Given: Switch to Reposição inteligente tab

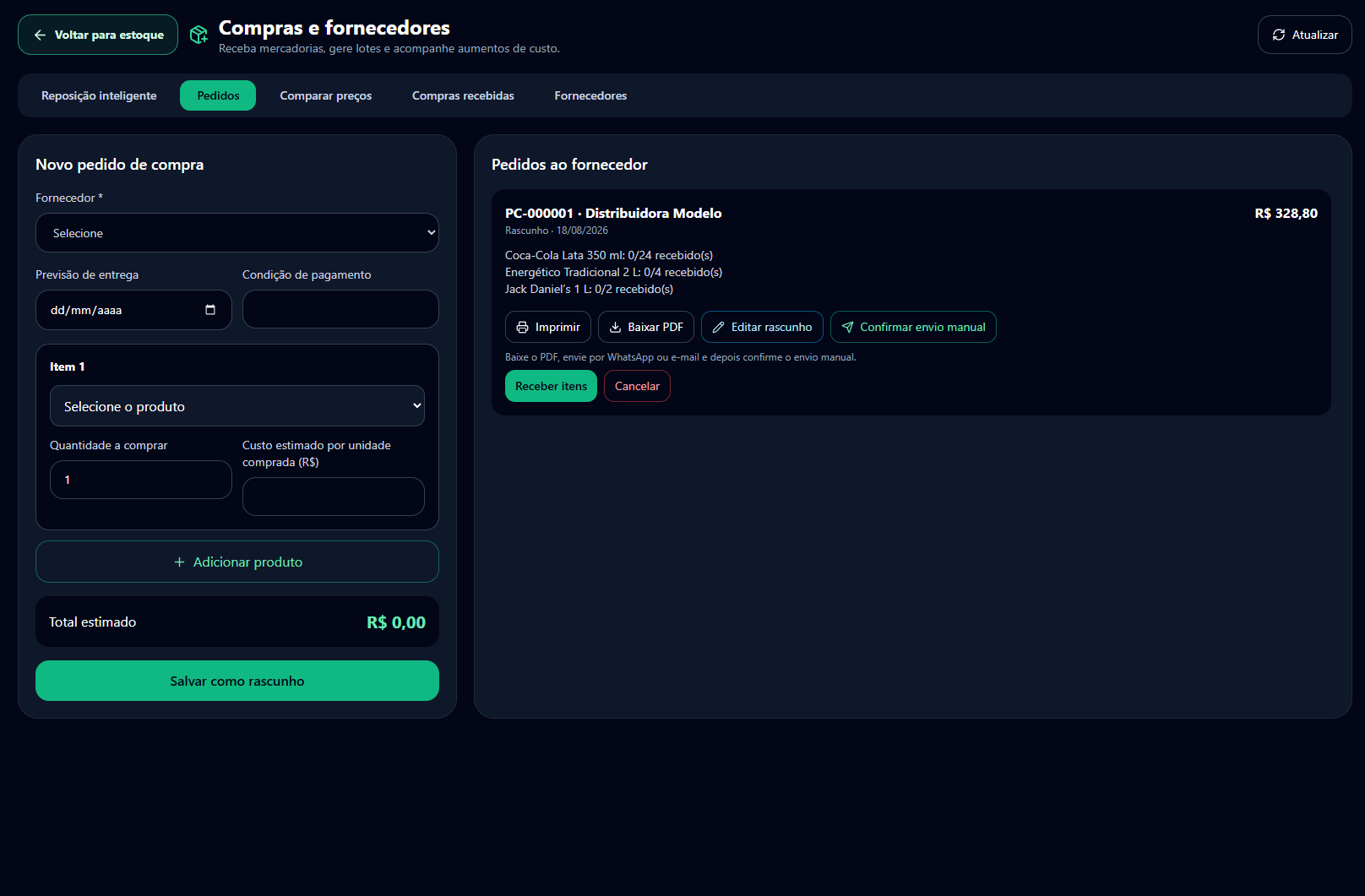Looking at the screenshot, I should (x=99, y=95).
